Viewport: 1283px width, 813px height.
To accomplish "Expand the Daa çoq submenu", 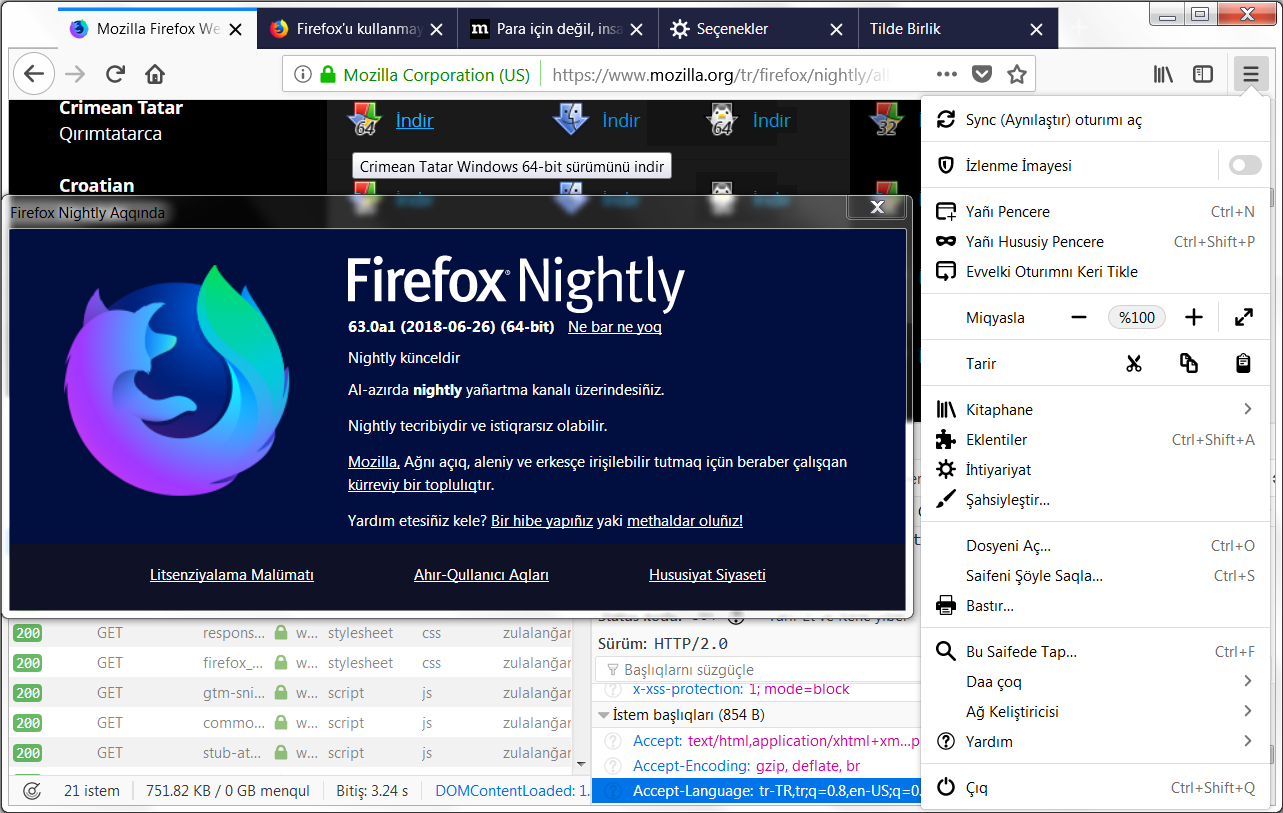I will pos(1247,681).
